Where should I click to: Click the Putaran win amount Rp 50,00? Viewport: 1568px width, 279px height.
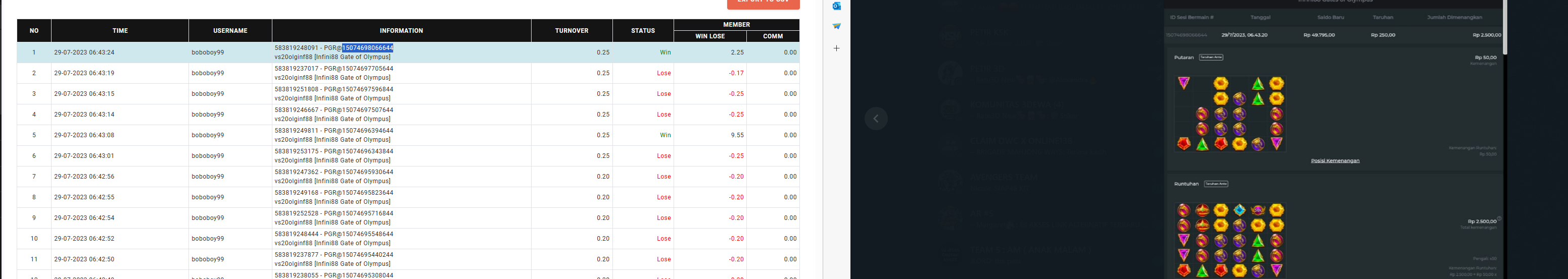pos(1486,58)
